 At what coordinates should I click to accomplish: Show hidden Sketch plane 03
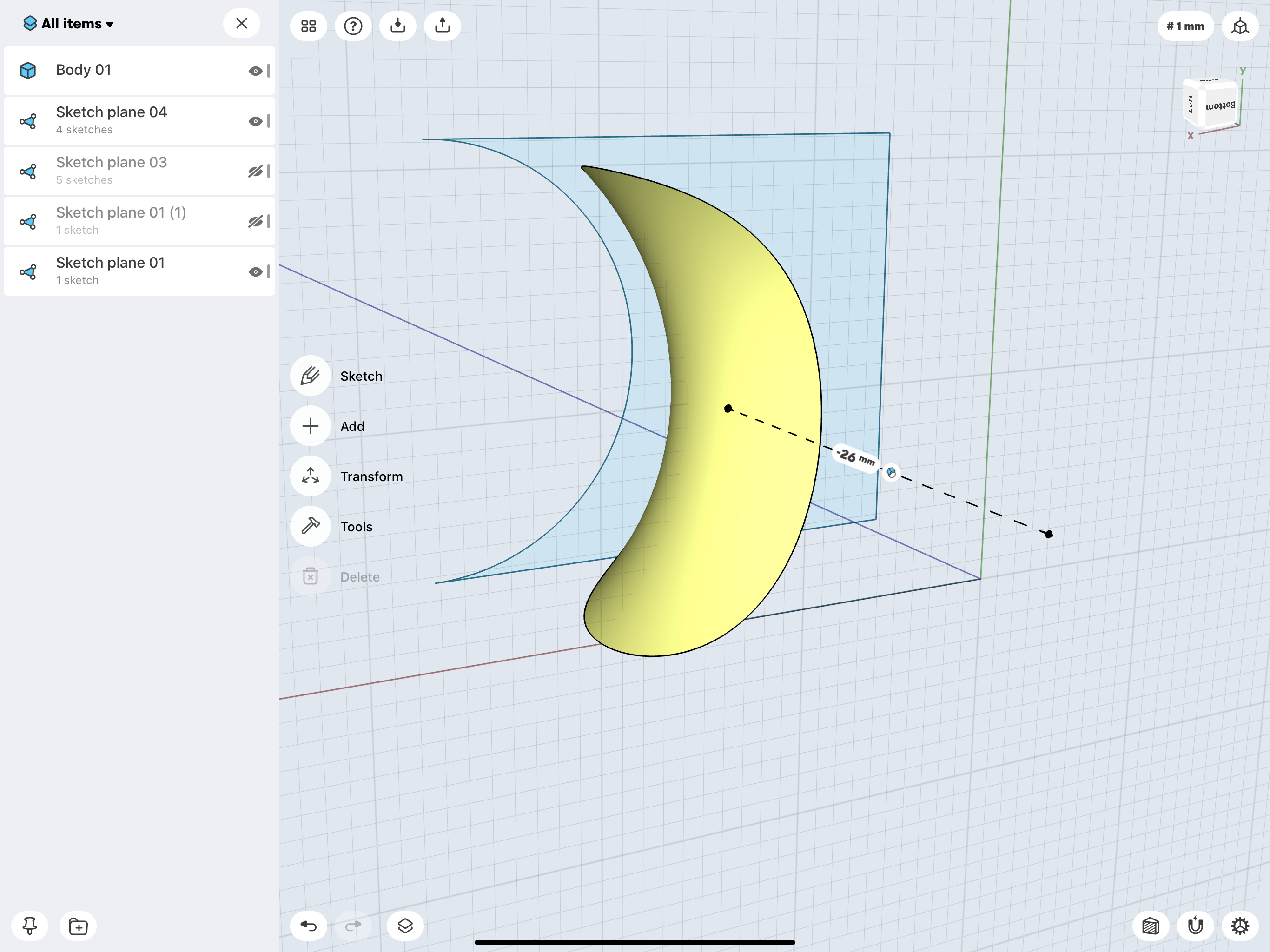(x=255, y=171)
